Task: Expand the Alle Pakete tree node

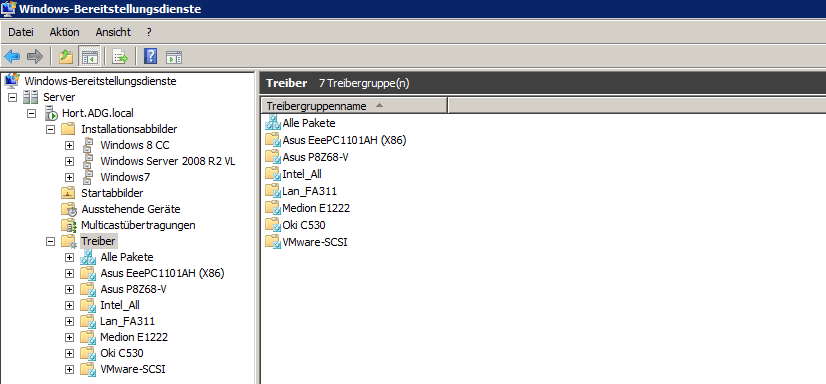Action: [x=70, y=257]
